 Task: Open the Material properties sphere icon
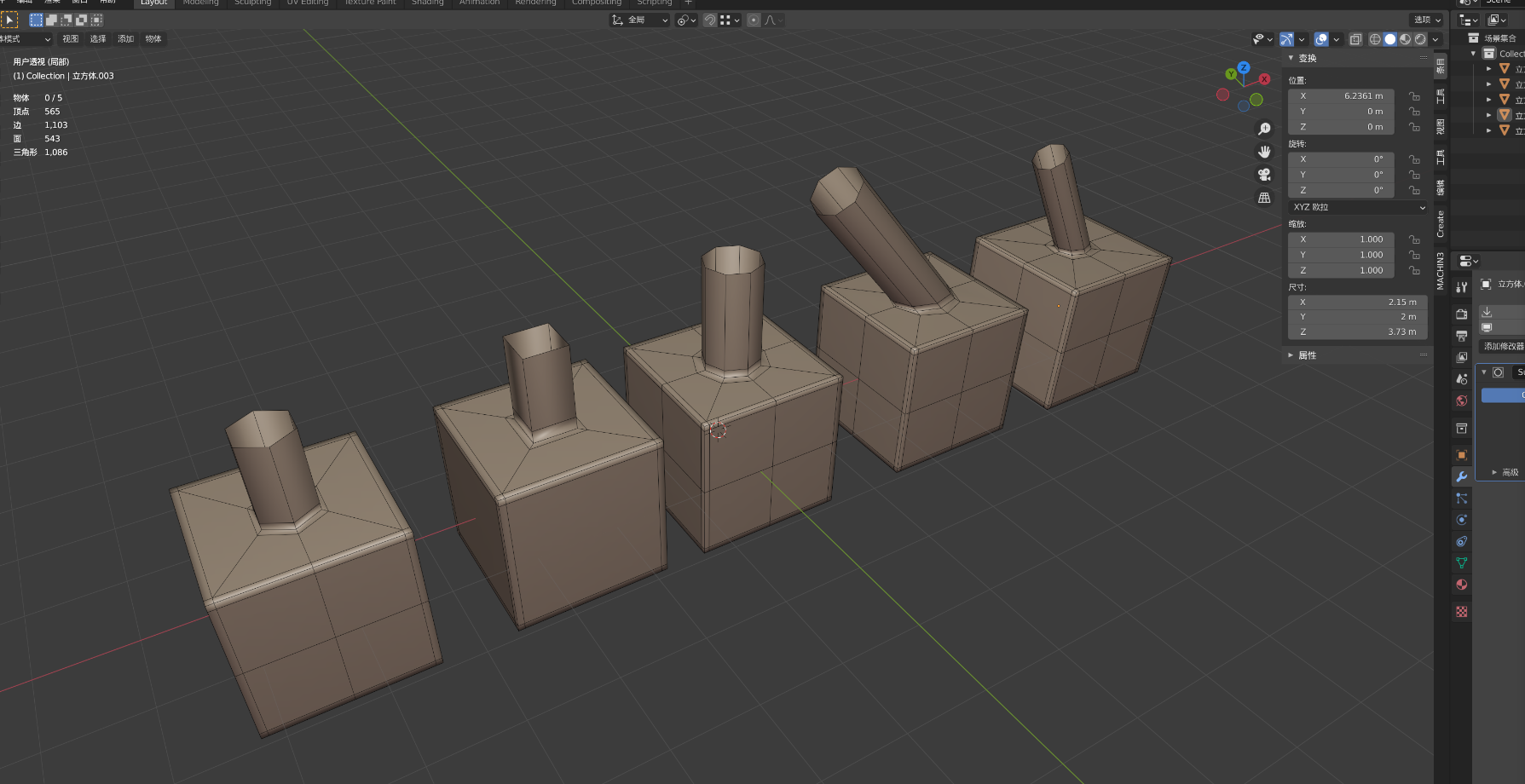(1462, 585)
